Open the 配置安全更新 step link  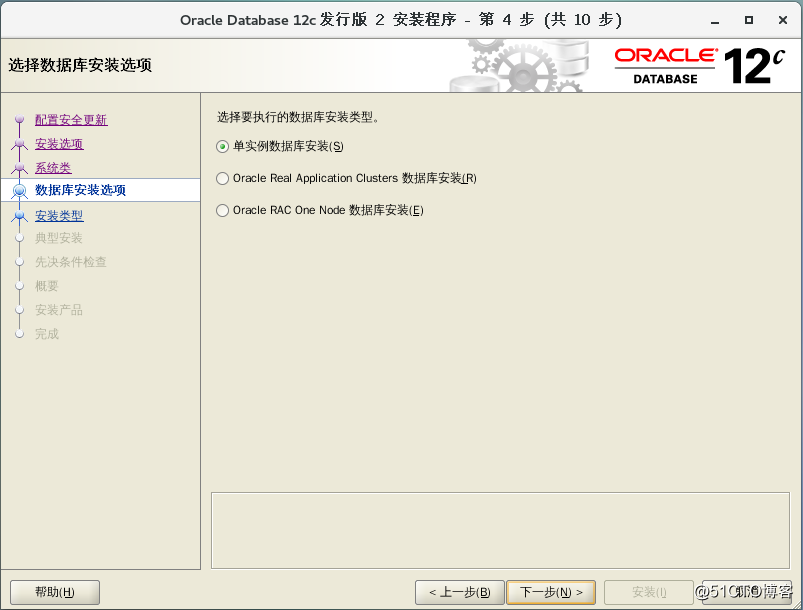[71, 120]
